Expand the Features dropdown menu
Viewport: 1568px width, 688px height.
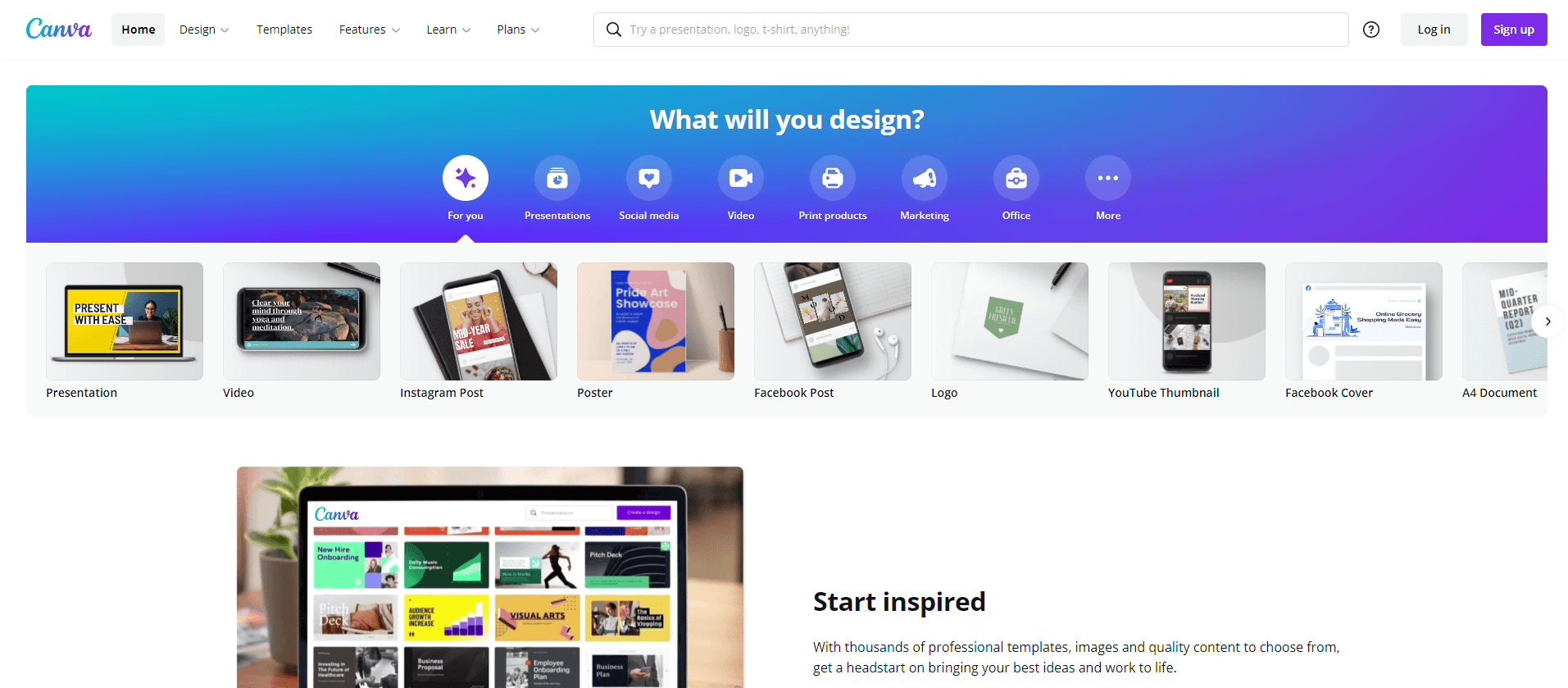[370, 30]
